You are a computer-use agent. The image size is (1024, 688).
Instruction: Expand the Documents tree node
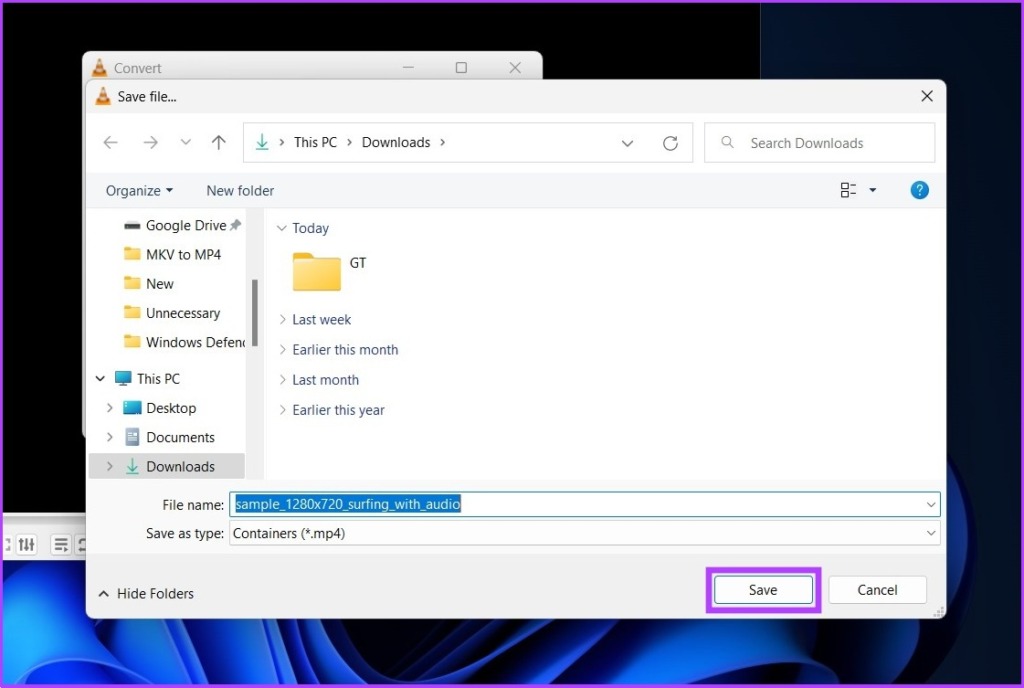(109, 437)
